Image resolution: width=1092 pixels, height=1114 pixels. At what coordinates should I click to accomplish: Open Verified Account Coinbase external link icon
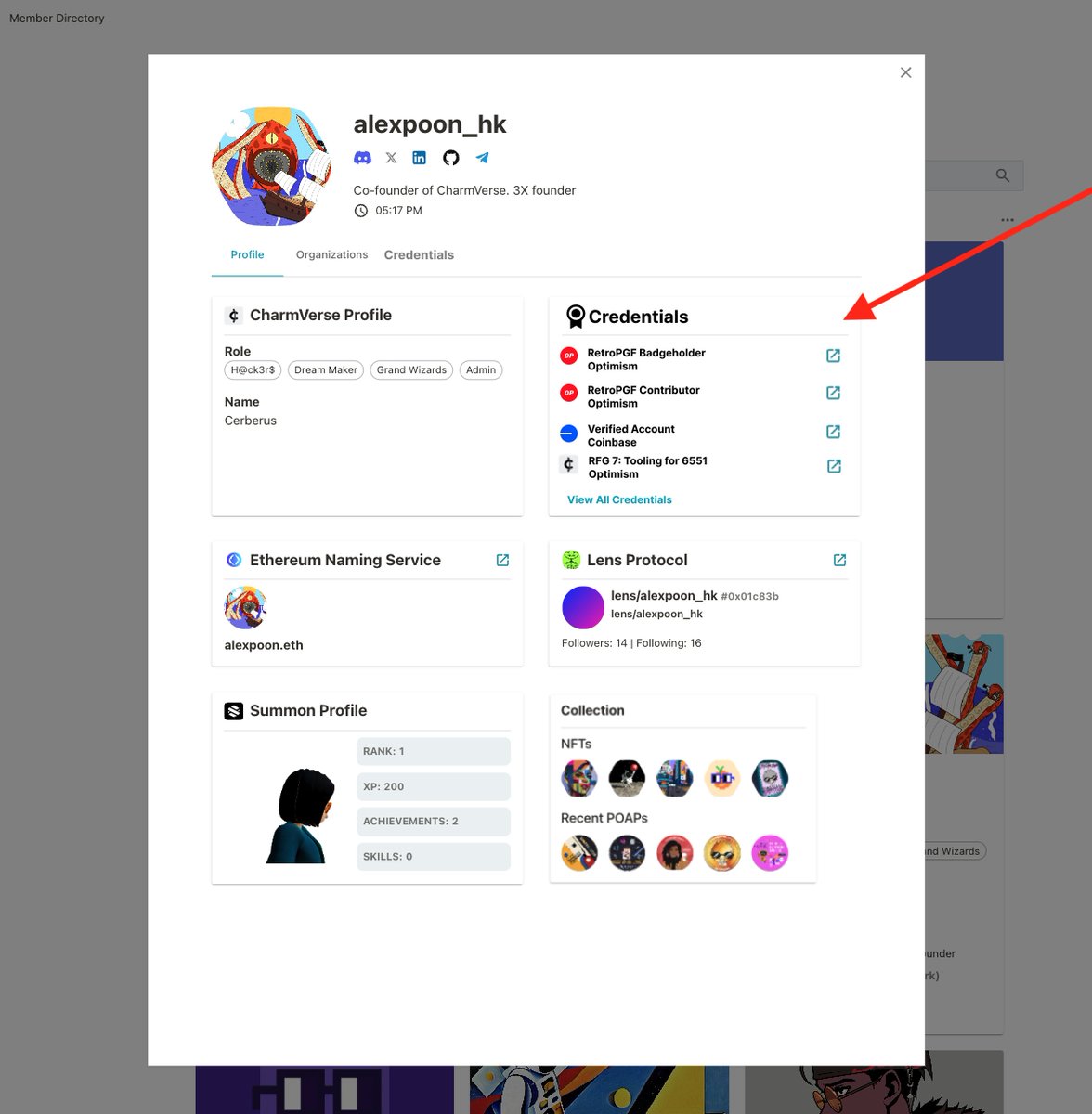pos(833,431)
